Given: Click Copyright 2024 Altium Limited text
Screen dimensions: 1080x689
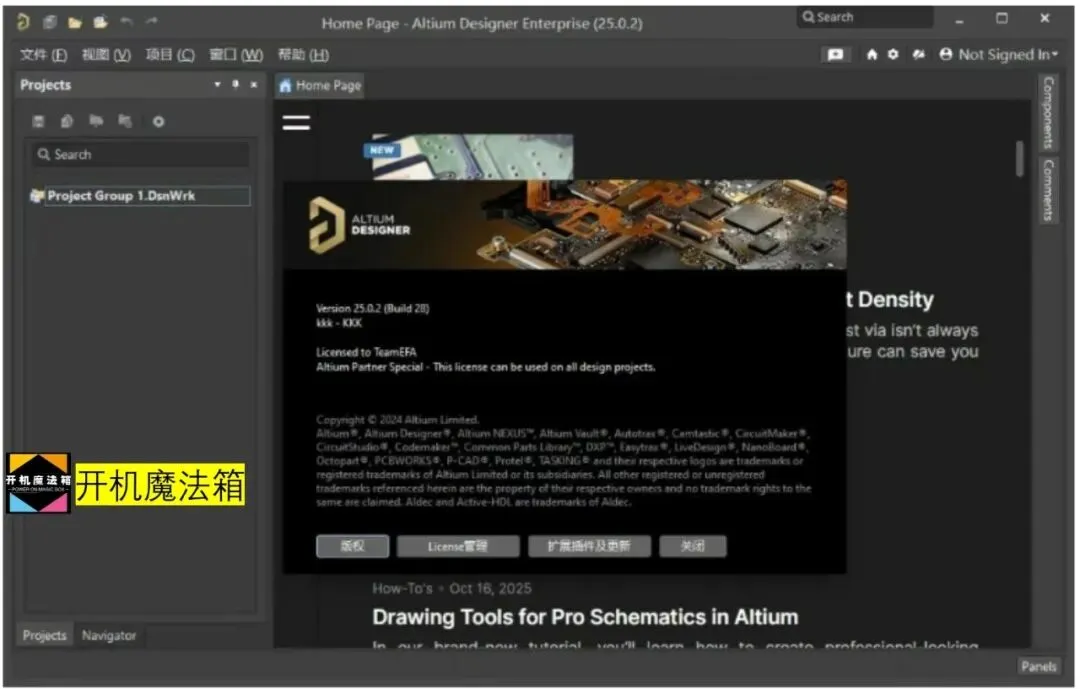Looking at the screenshot, I should coord(397,420).
